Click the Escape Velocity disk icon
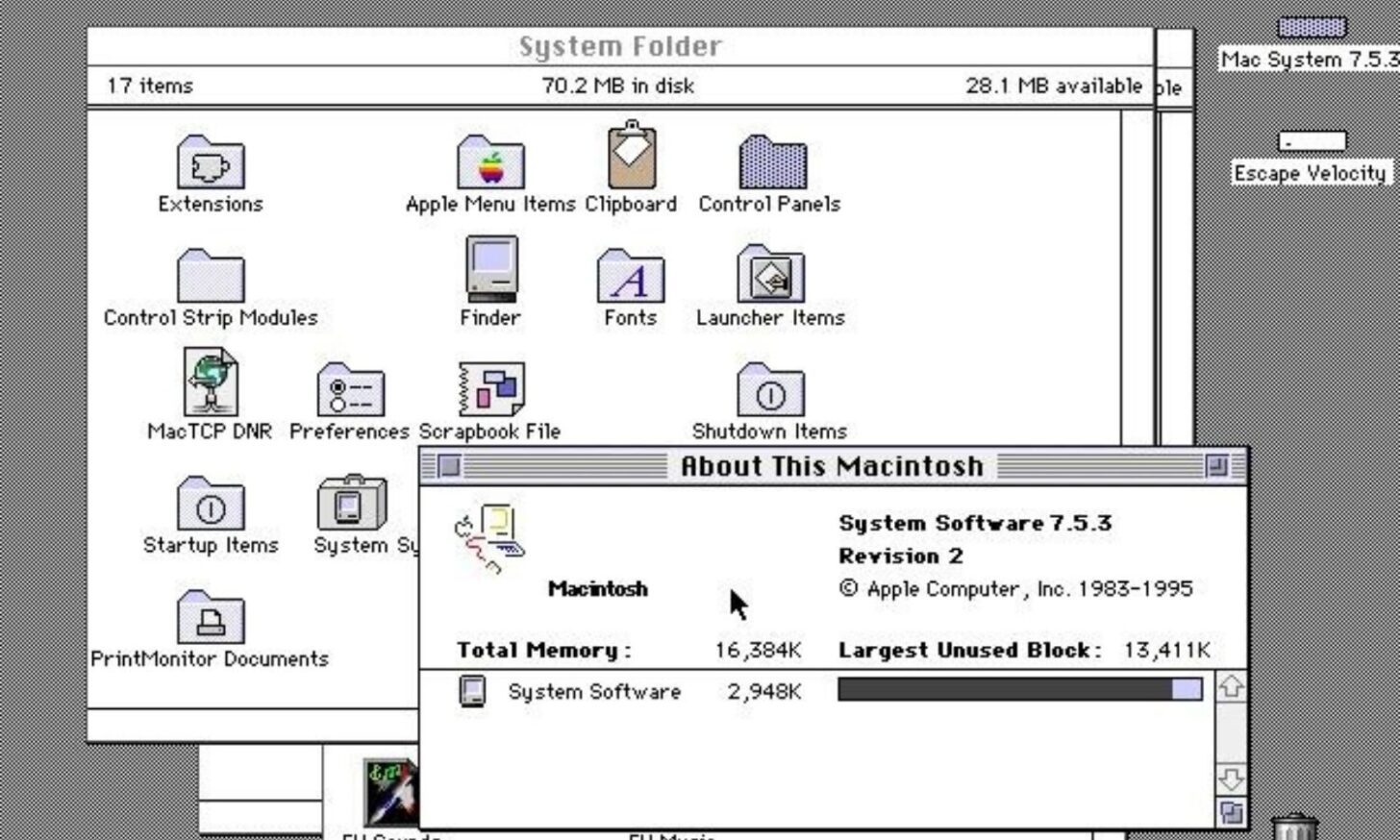The height and width of the screenshot is (840, 1400). point(1312,142)
